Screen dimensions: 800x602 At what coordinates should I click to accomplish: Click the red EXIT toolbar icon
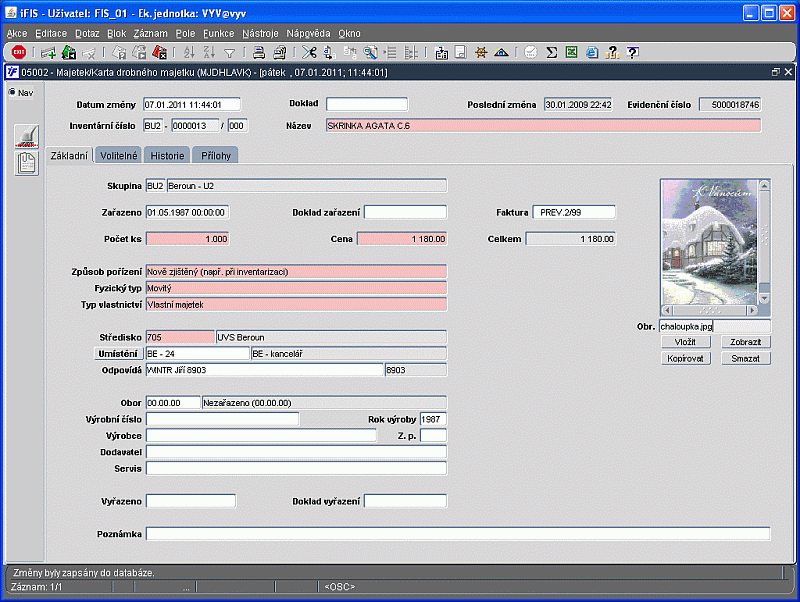[x=19, y=52]
